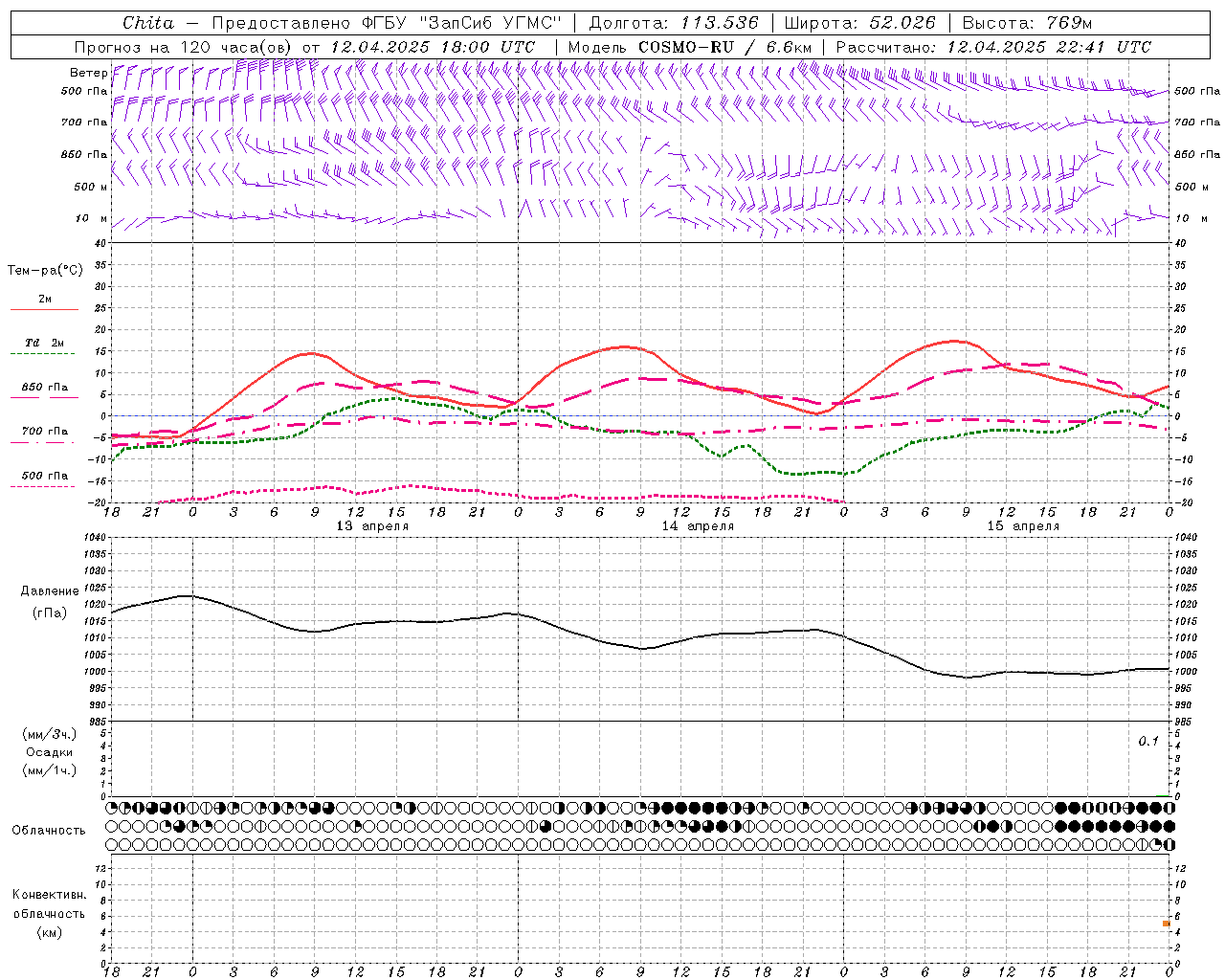Click the dotted legend line under bottom "500 гПа"
Screen dimensions: 1225x980
tap(43, 486)
